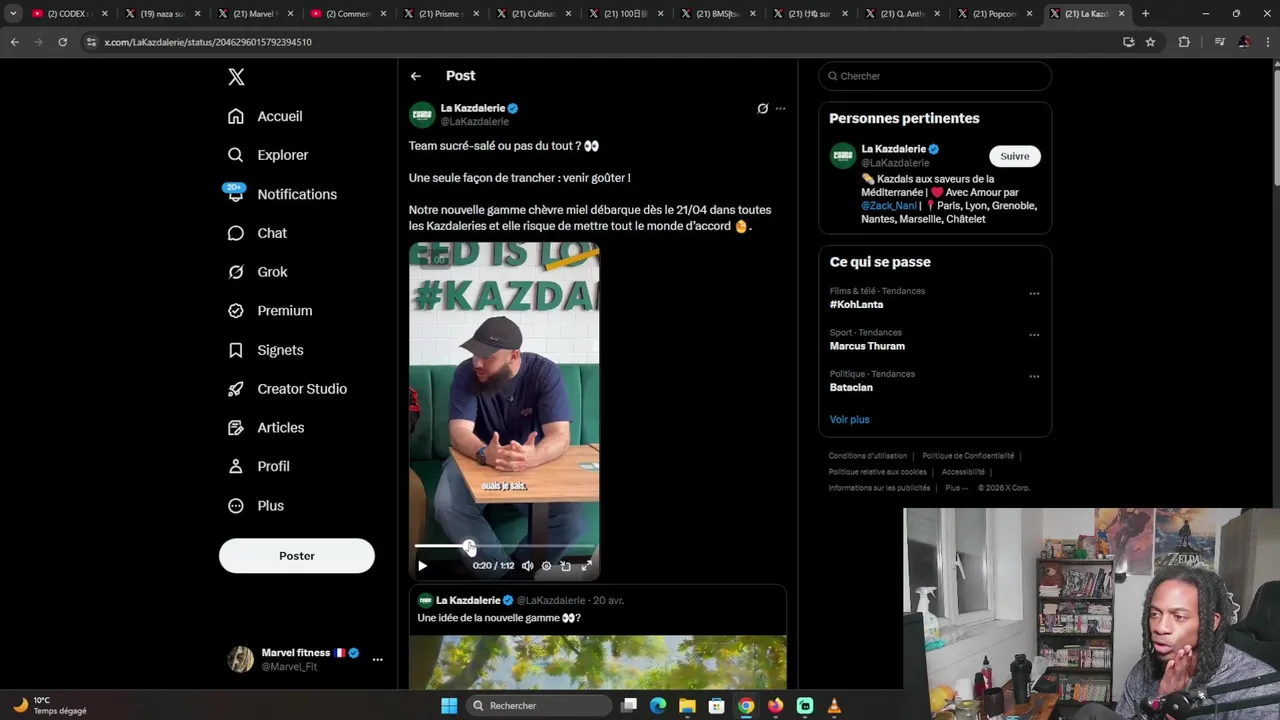Viewport: 1280px width, 720px height.
Task: Open File Explorer from the taskbar
Action: click(687, 706)
